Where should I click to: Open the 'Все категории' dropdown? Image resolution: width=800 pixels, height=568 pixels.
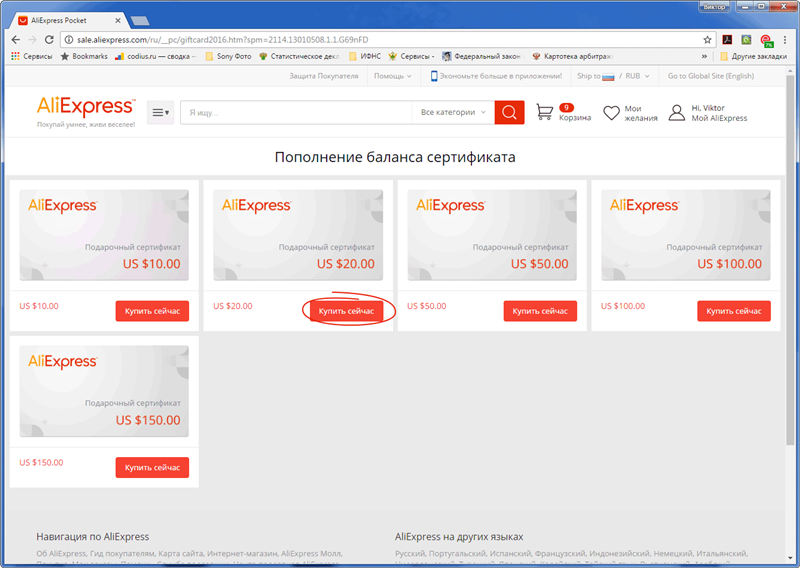click(x=453, y=113)
